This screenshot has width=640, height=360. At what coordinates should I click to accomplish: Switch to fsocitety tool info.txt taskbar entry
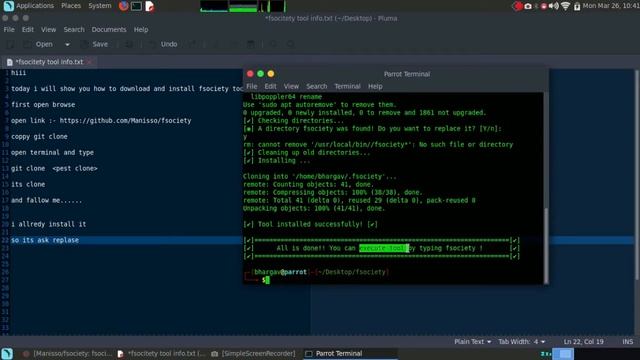(162, 353)
